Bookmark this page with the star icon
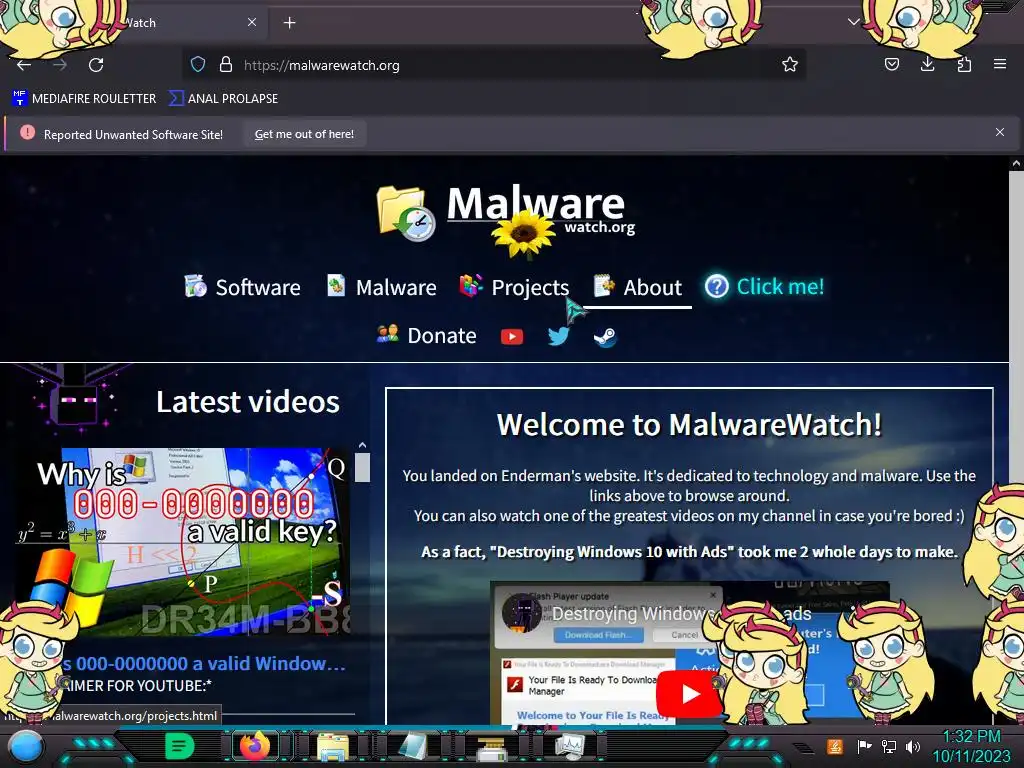1024x768 pixels. (790, 65)
